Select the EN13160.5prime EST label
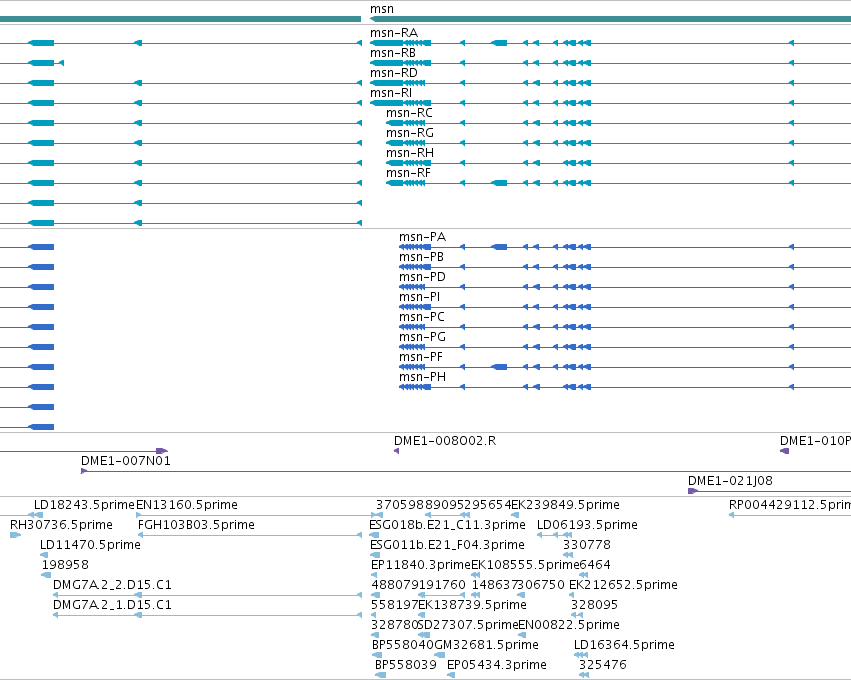The width and height of the screenshot is (851, 680). pos(187,505)
